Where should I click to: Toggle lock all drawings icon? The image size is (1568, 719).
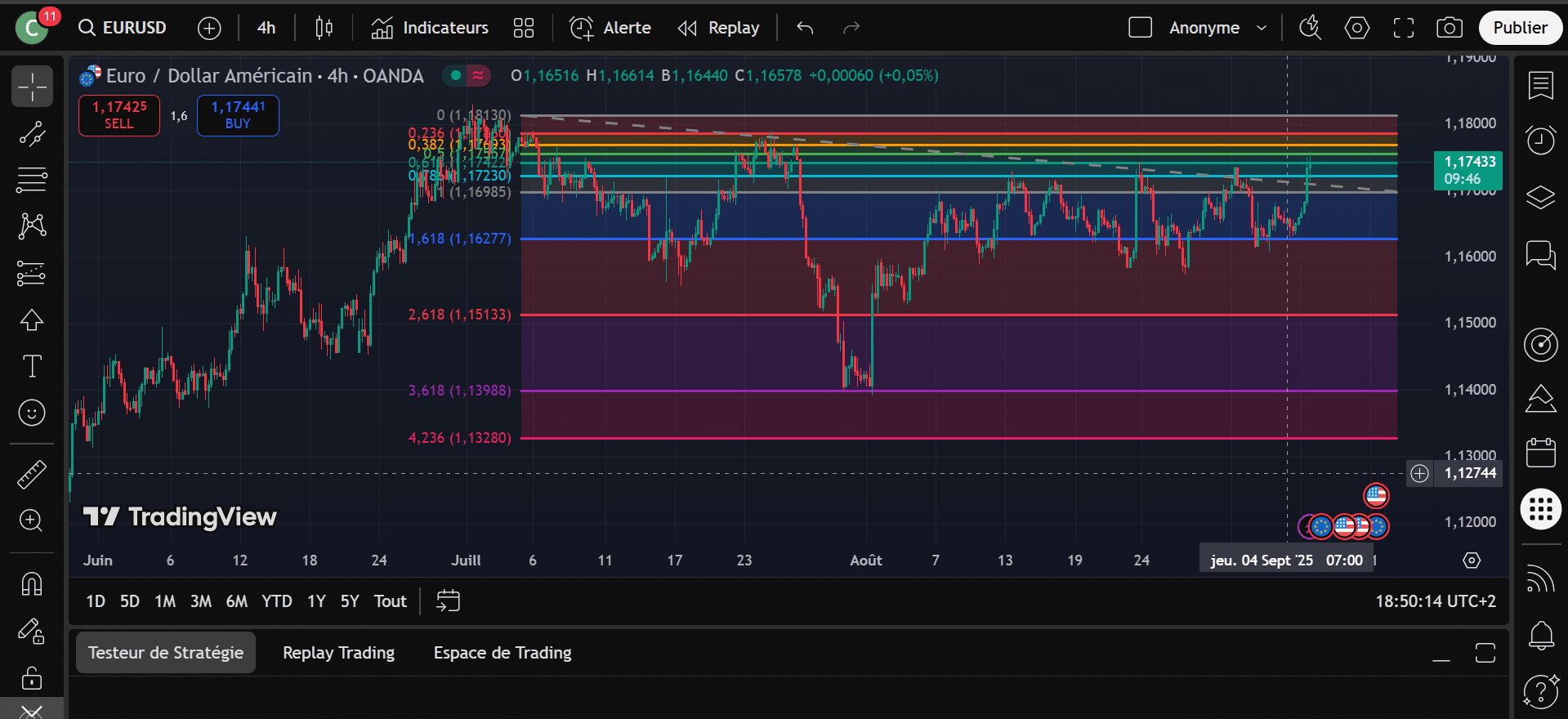click(32, 677)
